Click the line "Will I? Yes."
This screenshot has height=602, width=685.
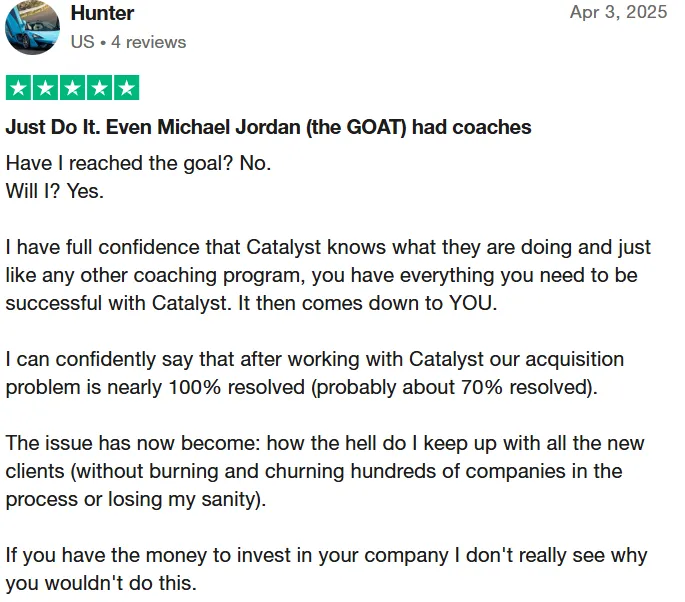tap(55, 191)
